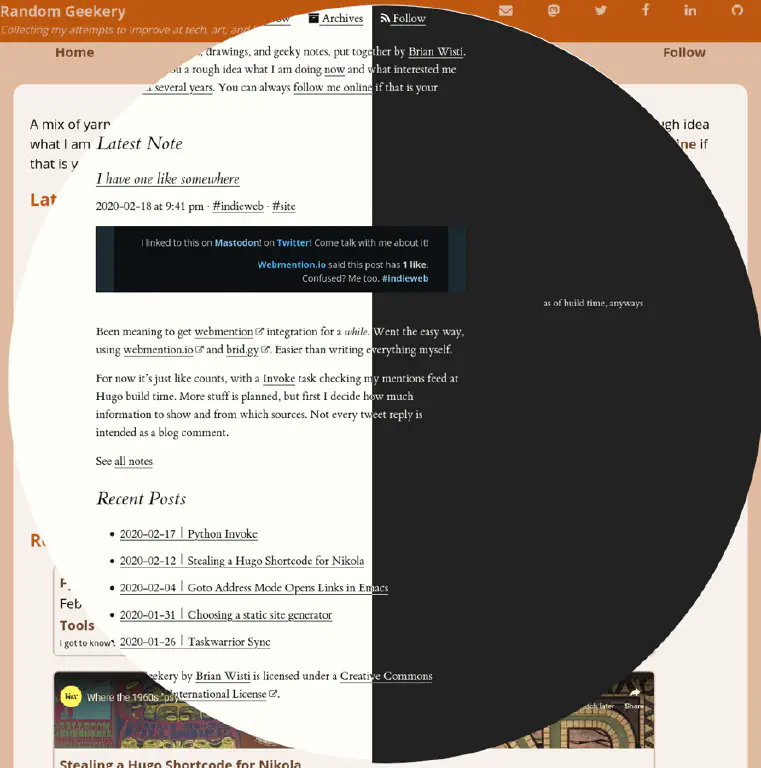The image size is (761, 768).
Task: Click 'as of build time, anyways' note
Action: 593,303
